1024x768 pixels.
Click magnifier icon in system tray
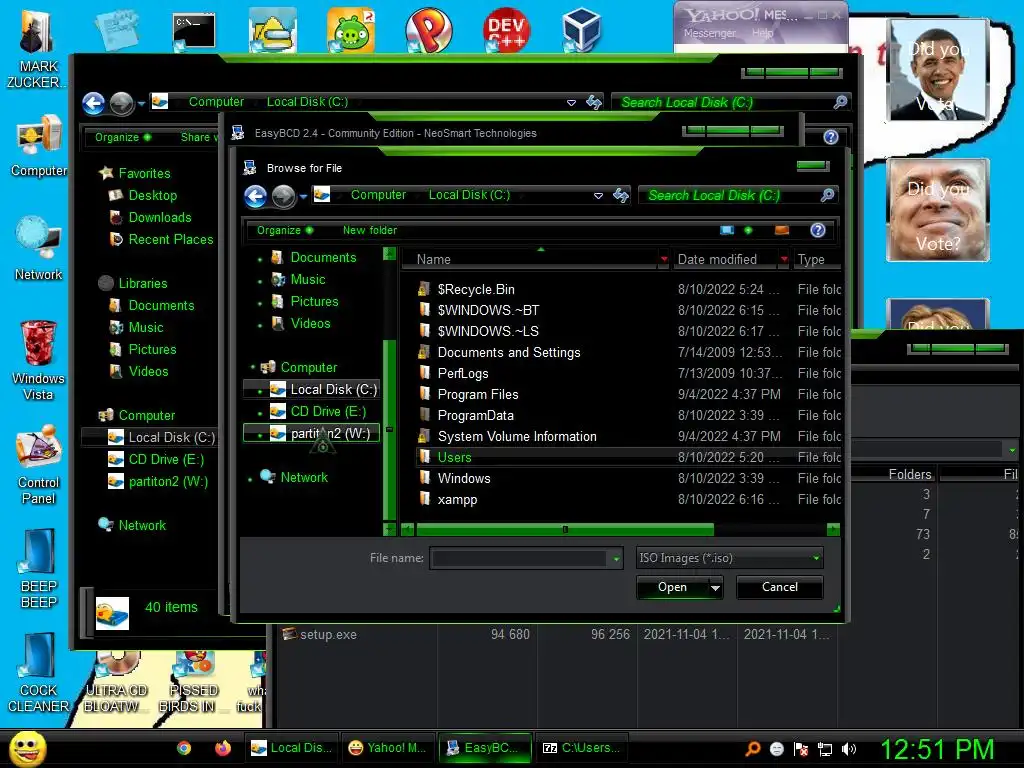coord(752,749)
